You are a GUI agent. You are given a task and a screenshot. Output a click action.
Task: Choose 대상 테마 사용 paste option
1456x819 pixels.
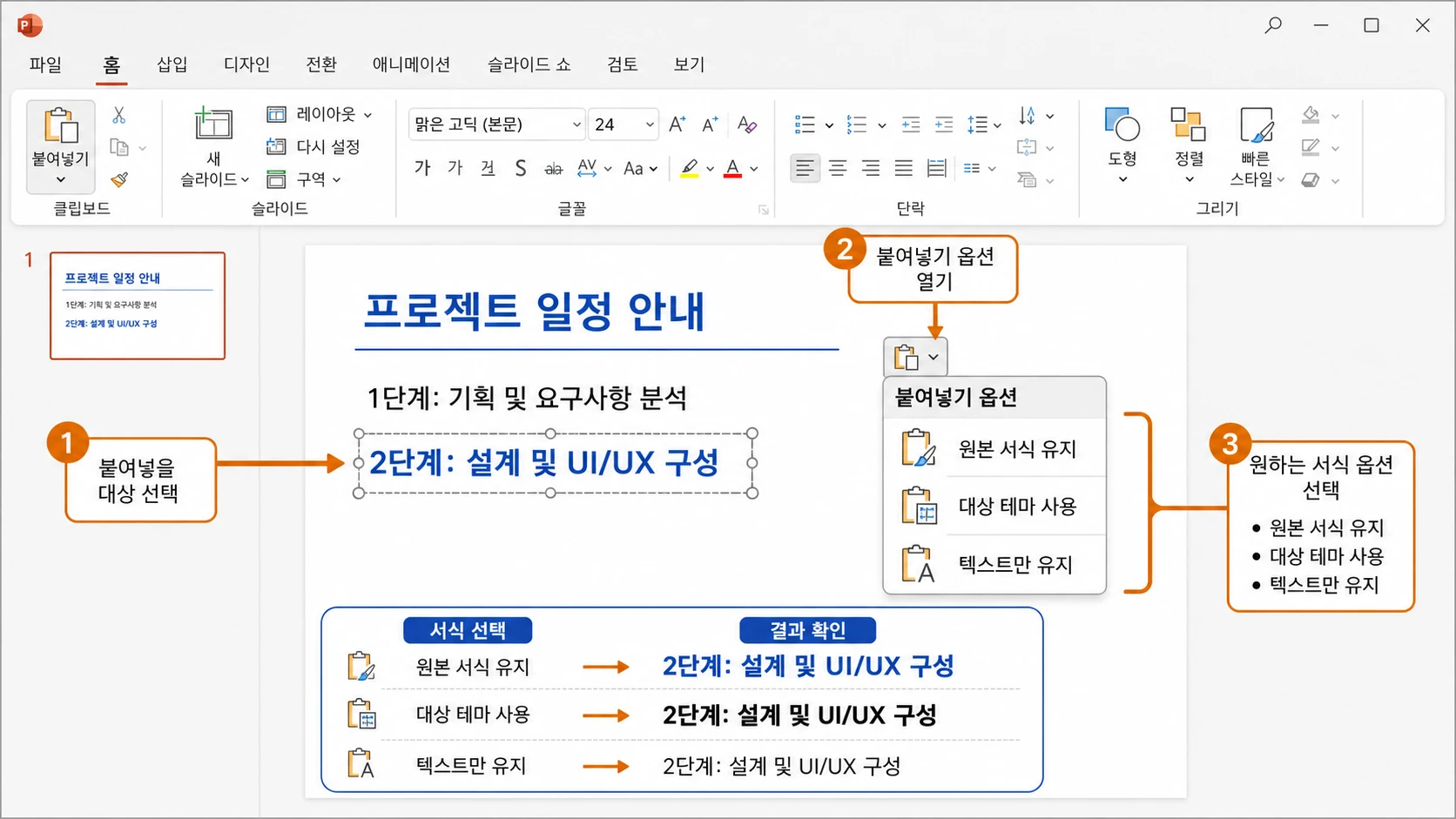pos(994,507)
